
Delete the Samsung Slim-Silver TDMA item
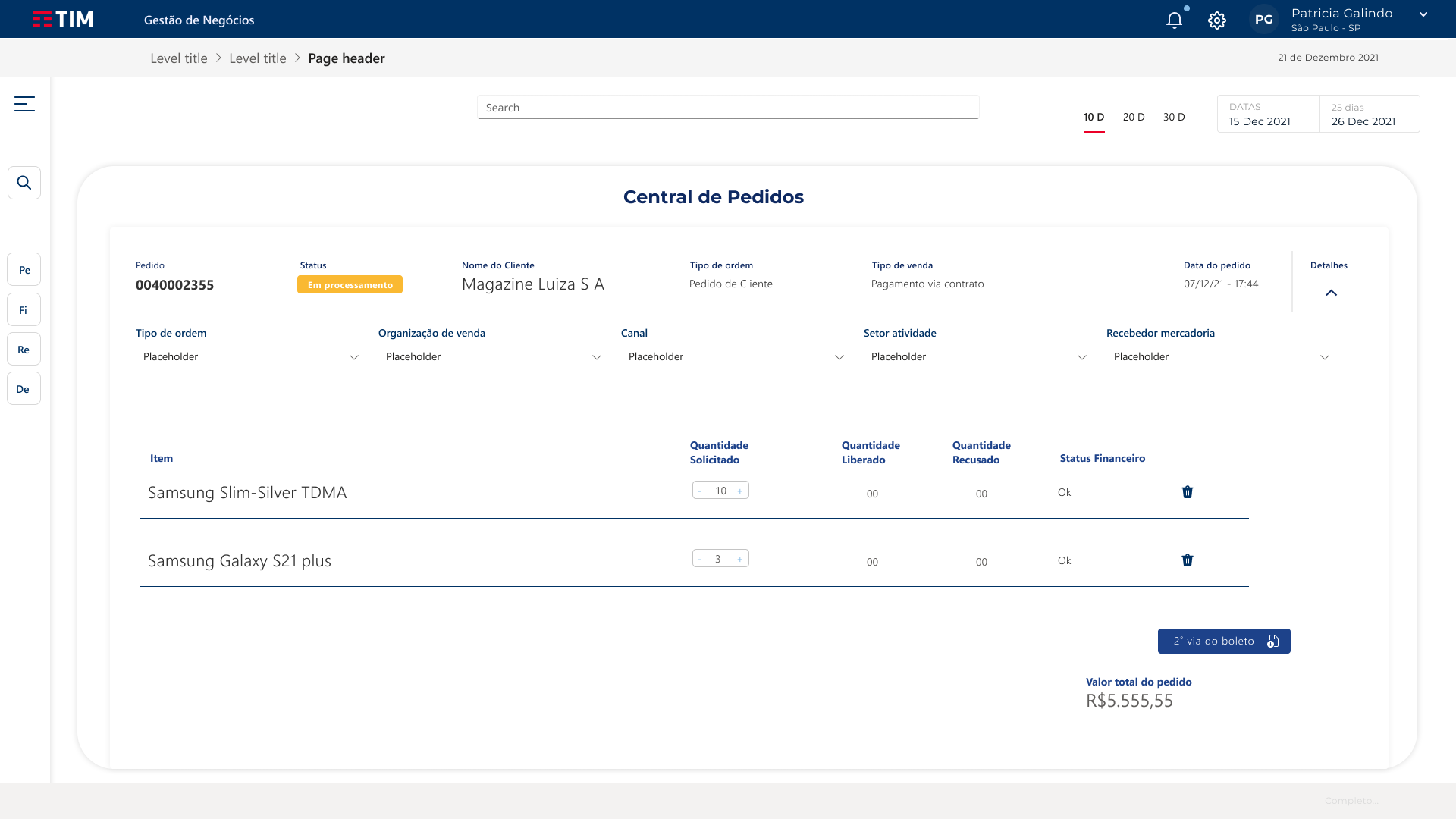[x=1188, y=492]
